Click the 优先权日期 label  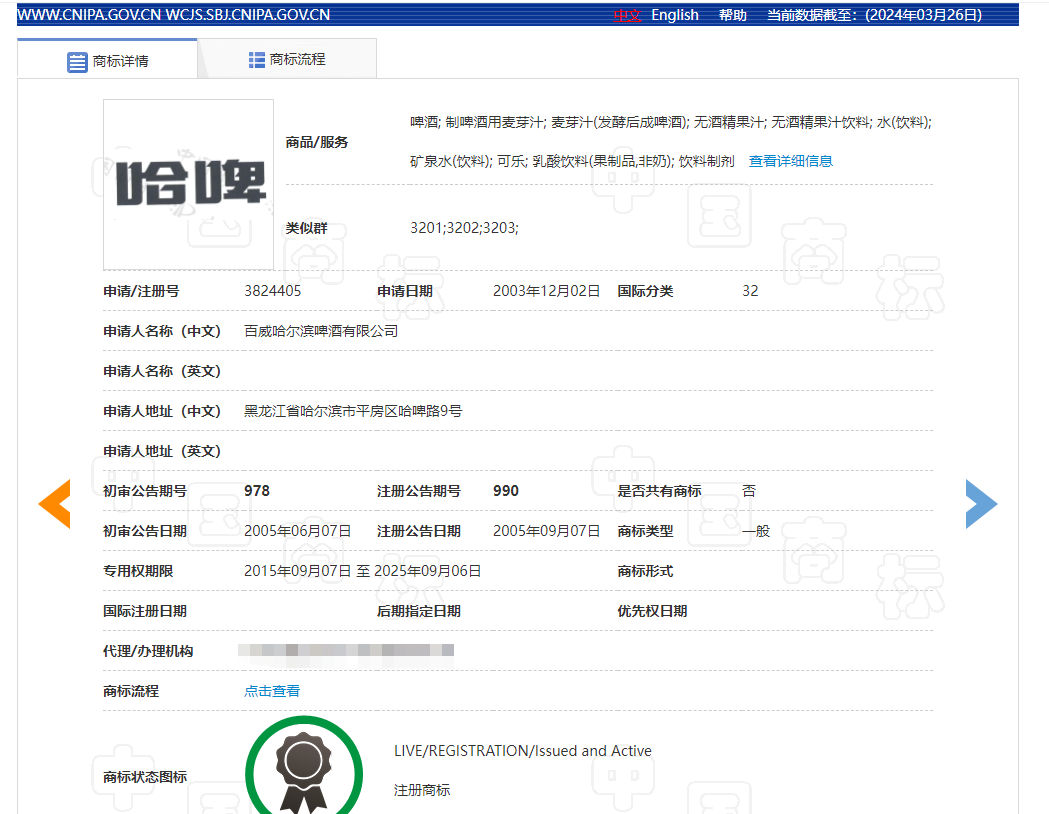[x=652, y=611]
